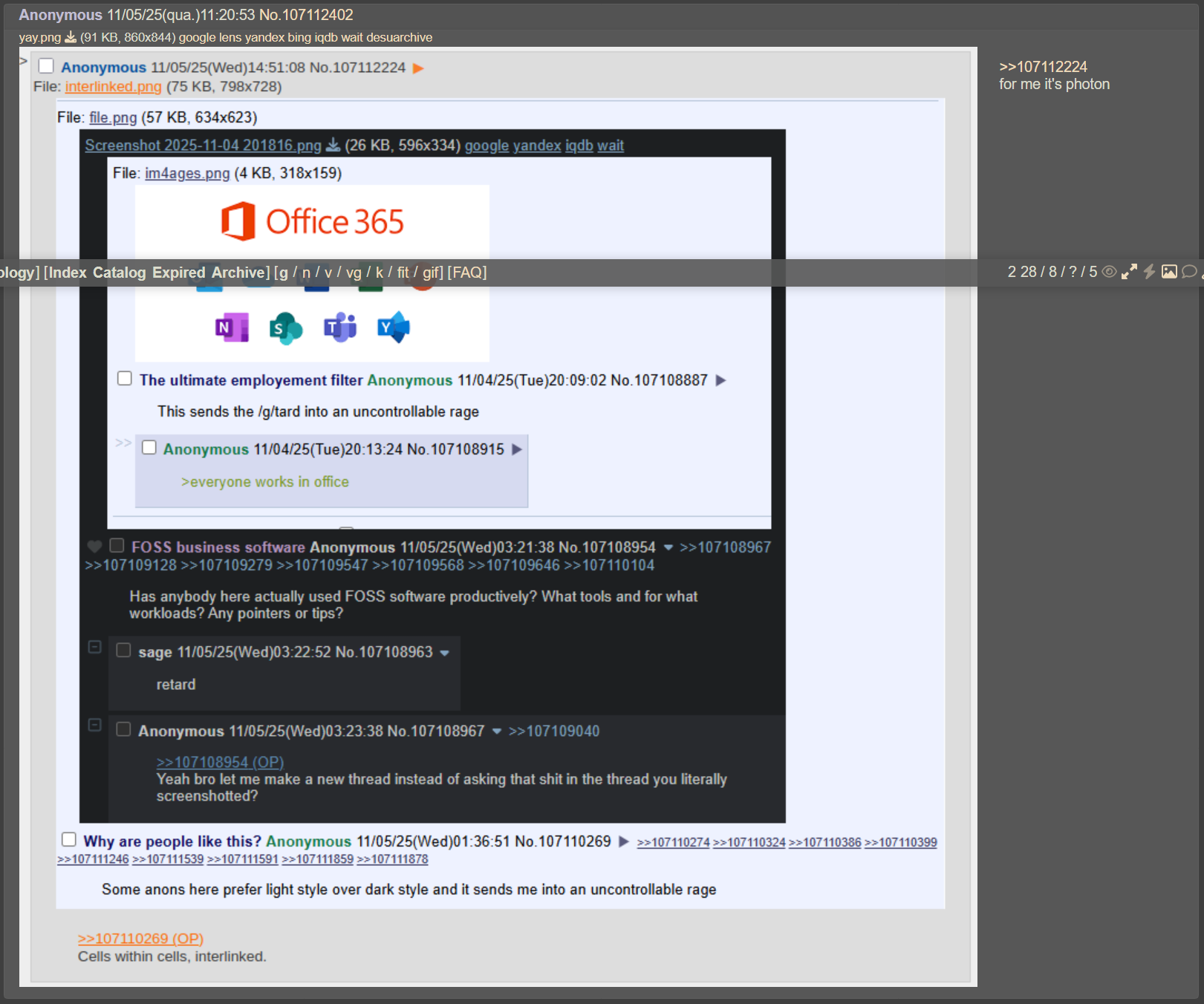Select the checkbox for post No.107108915

pyautogui.click(x=149, y=448)
